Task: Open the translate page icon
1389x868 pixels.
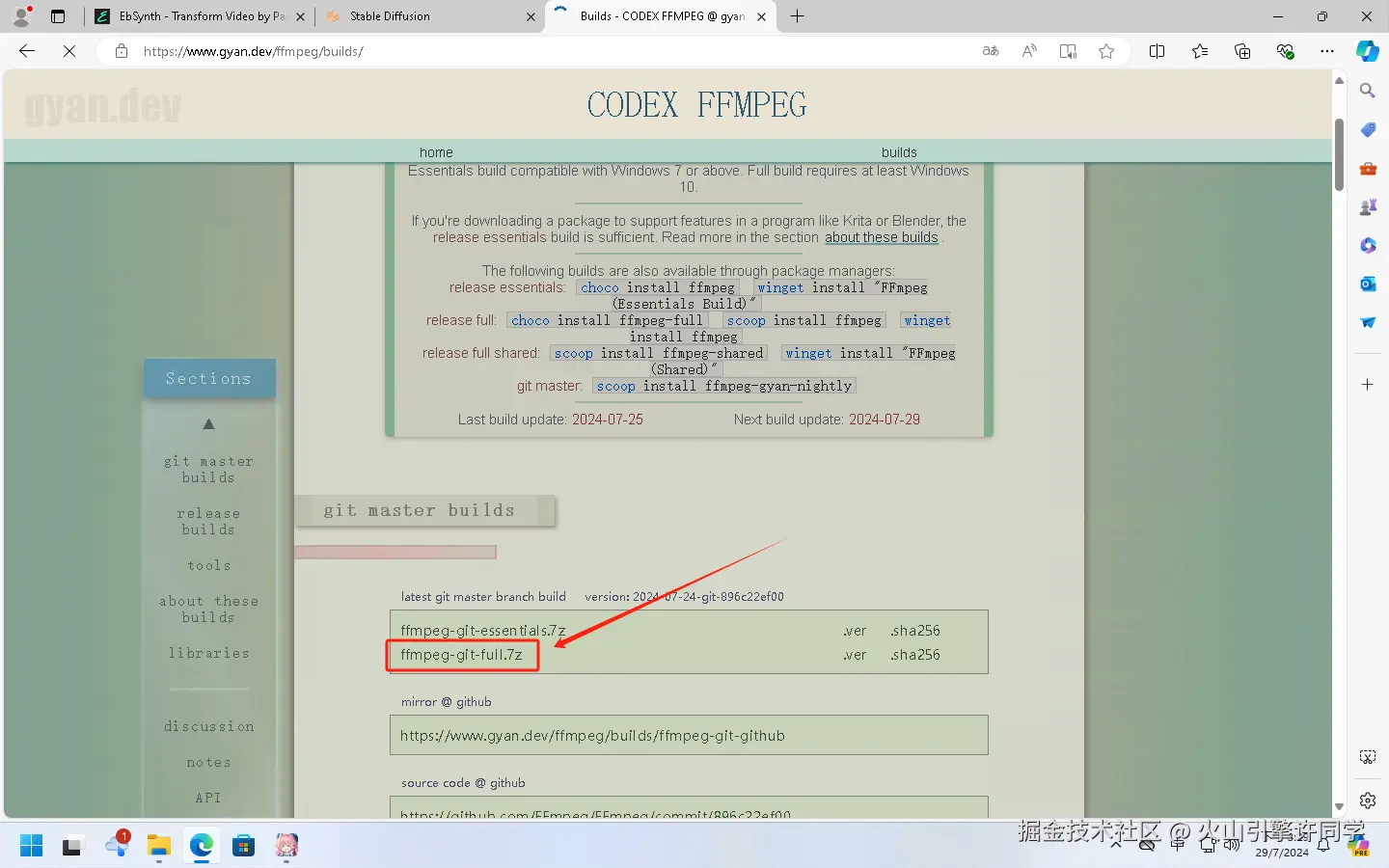Action: coord(991,51)
